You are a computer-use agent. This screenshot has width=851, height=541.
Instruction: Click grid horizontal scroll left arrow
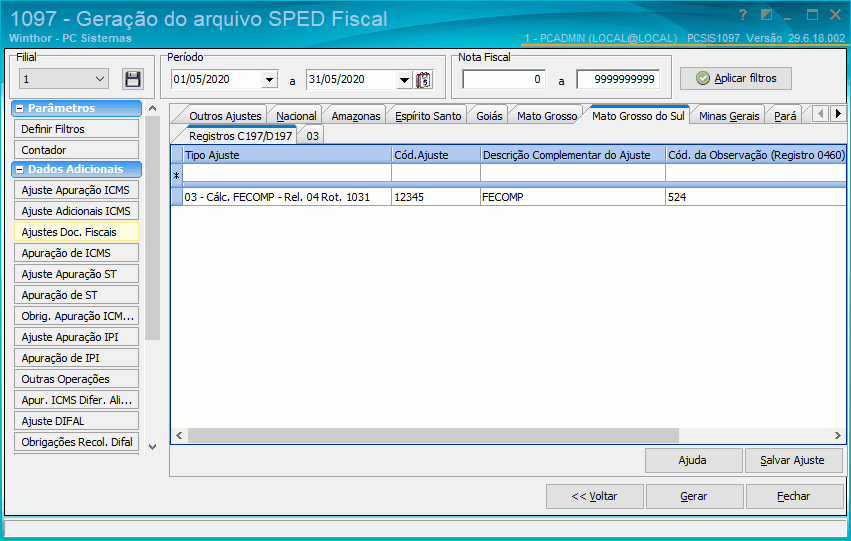(179, 435)
